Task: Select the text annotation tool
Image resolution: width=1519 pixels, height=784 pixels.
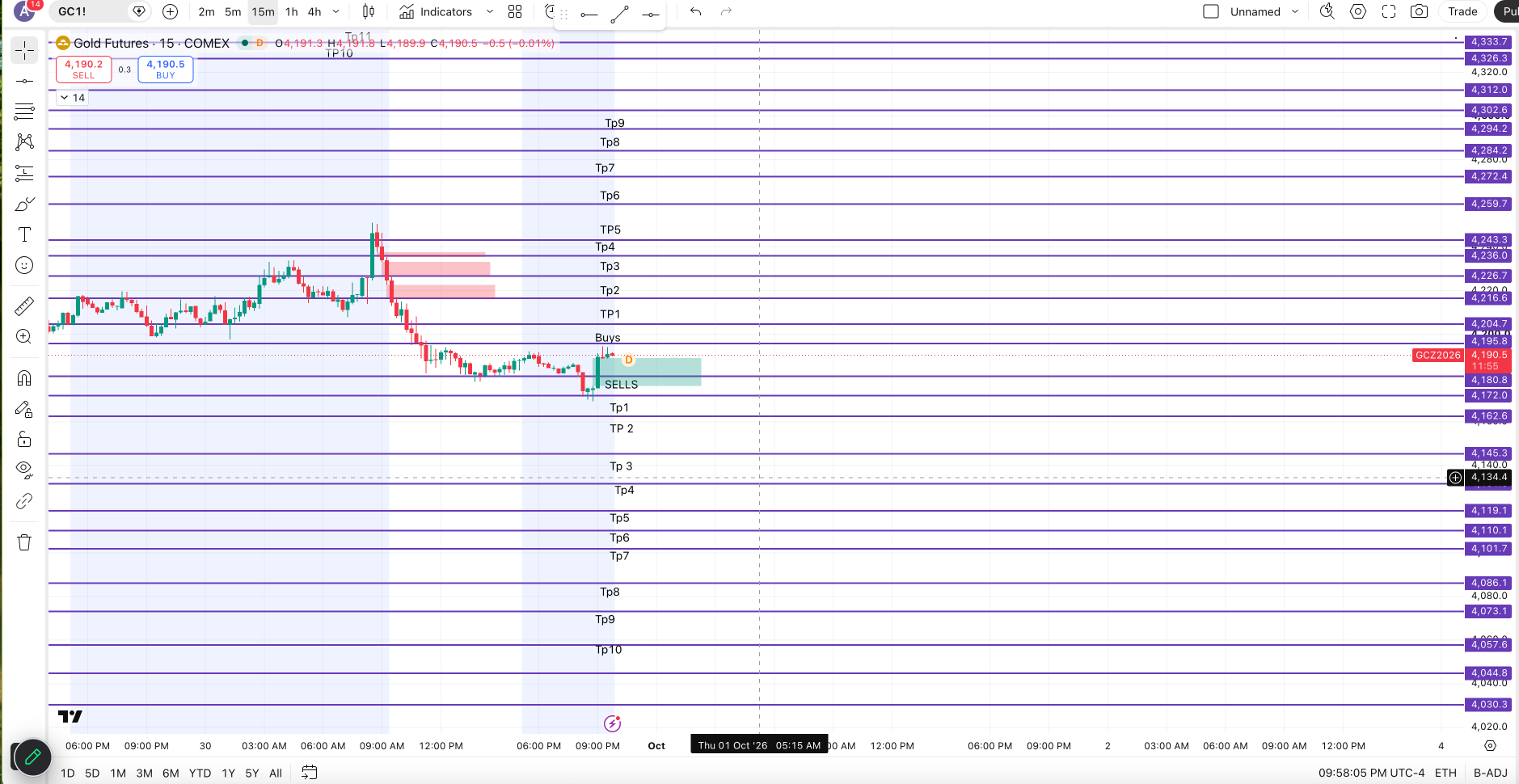Action: [x=25, y=234]
